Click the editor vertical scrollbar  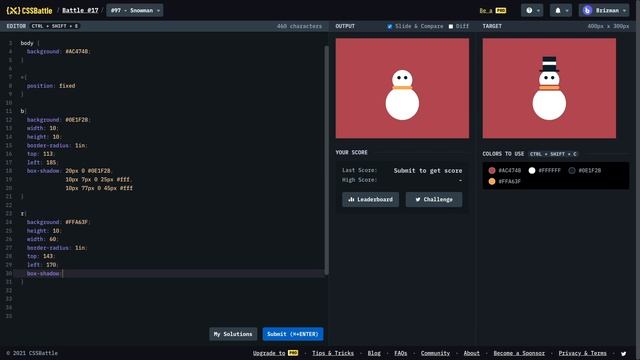326,159
